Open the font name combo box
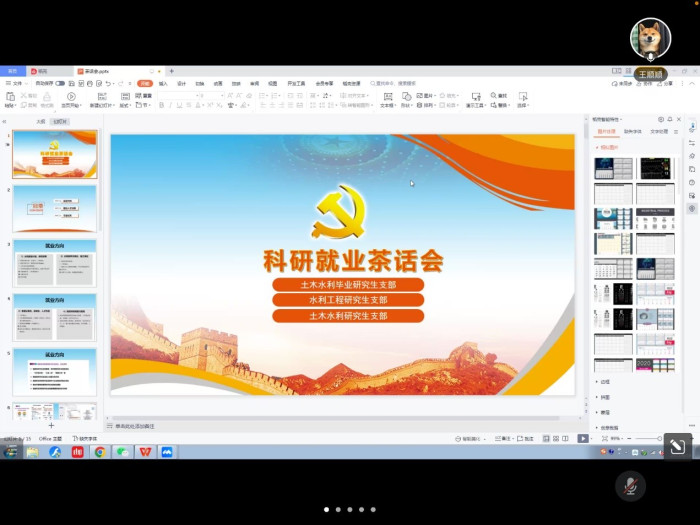700x525 pixels. click(178, 96)
